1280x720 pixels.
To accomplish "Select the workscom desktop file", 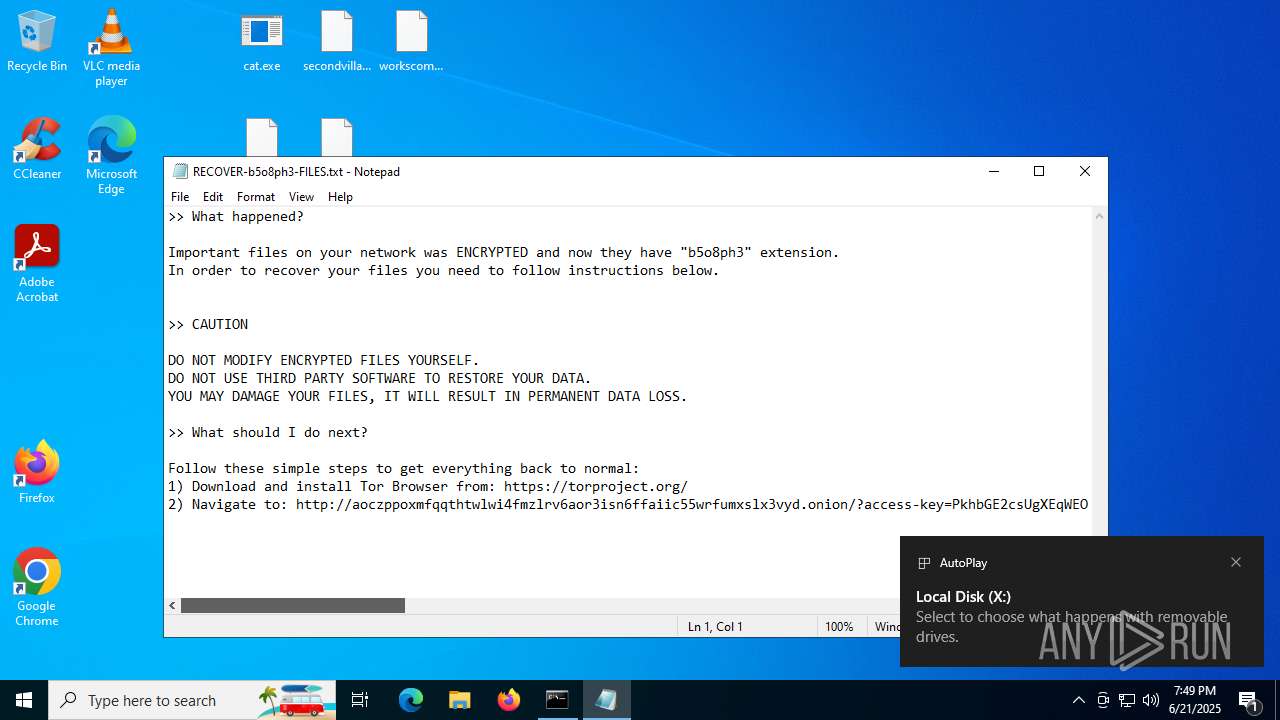I will pyautogui.click(x=411, y=42).
